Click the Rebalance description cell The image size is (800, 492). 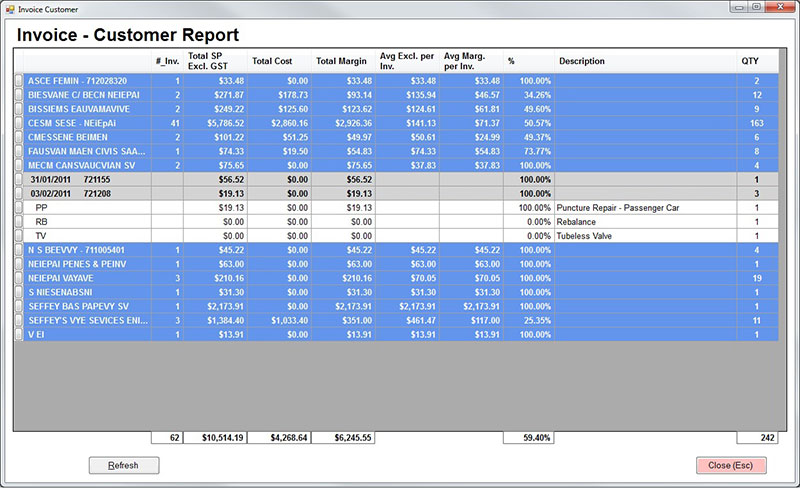point(645,222)
